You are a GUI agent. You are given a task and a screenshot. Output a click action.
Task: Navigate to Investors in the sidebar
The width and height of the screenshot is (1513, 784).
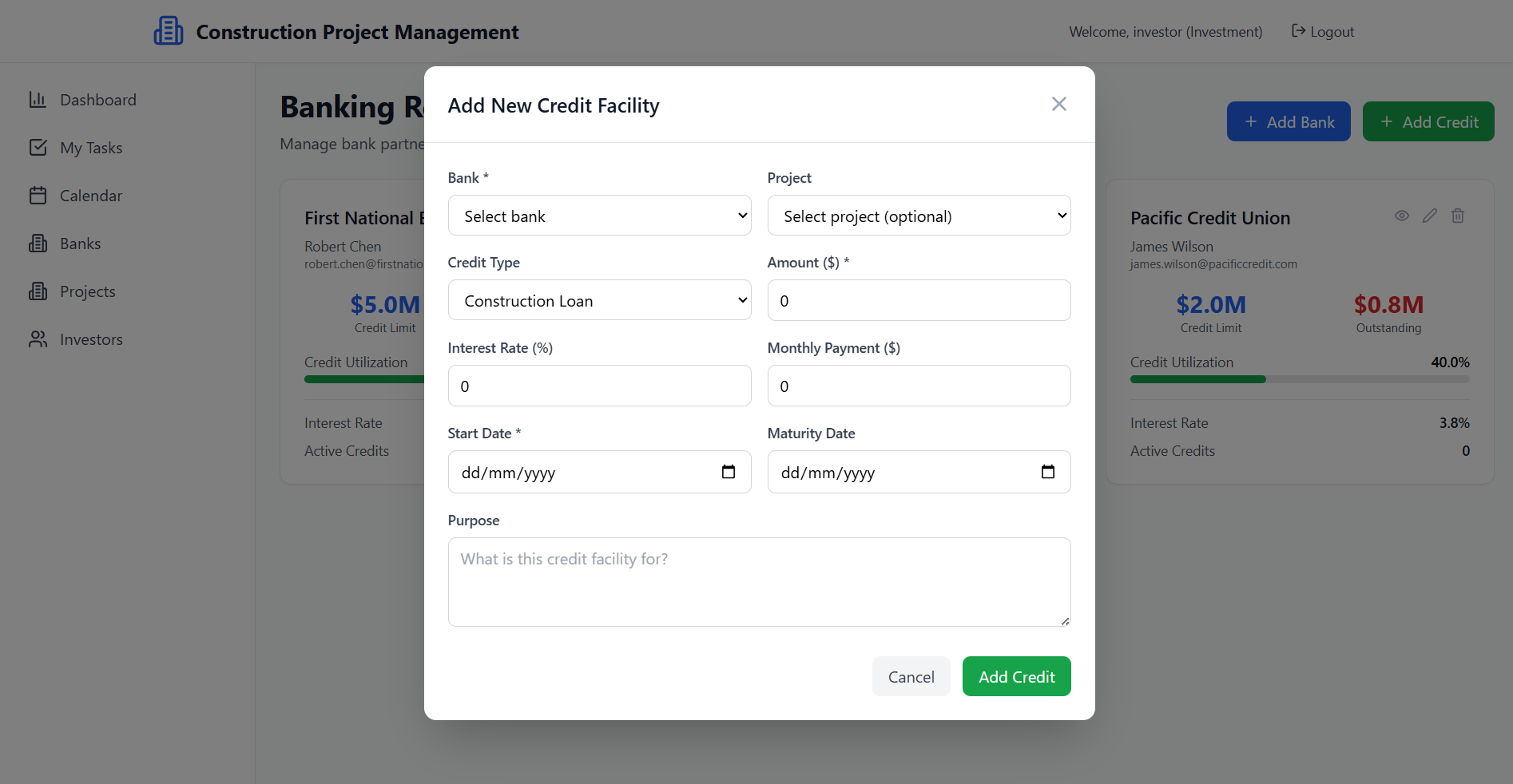coord(90,339)
